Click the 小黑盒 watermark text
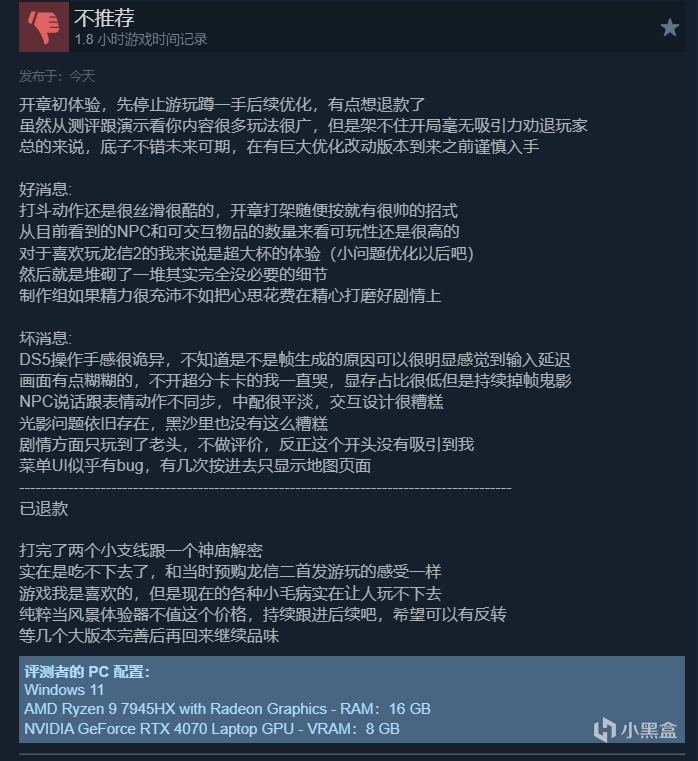698x761 pixels. [x=648, y=730]
